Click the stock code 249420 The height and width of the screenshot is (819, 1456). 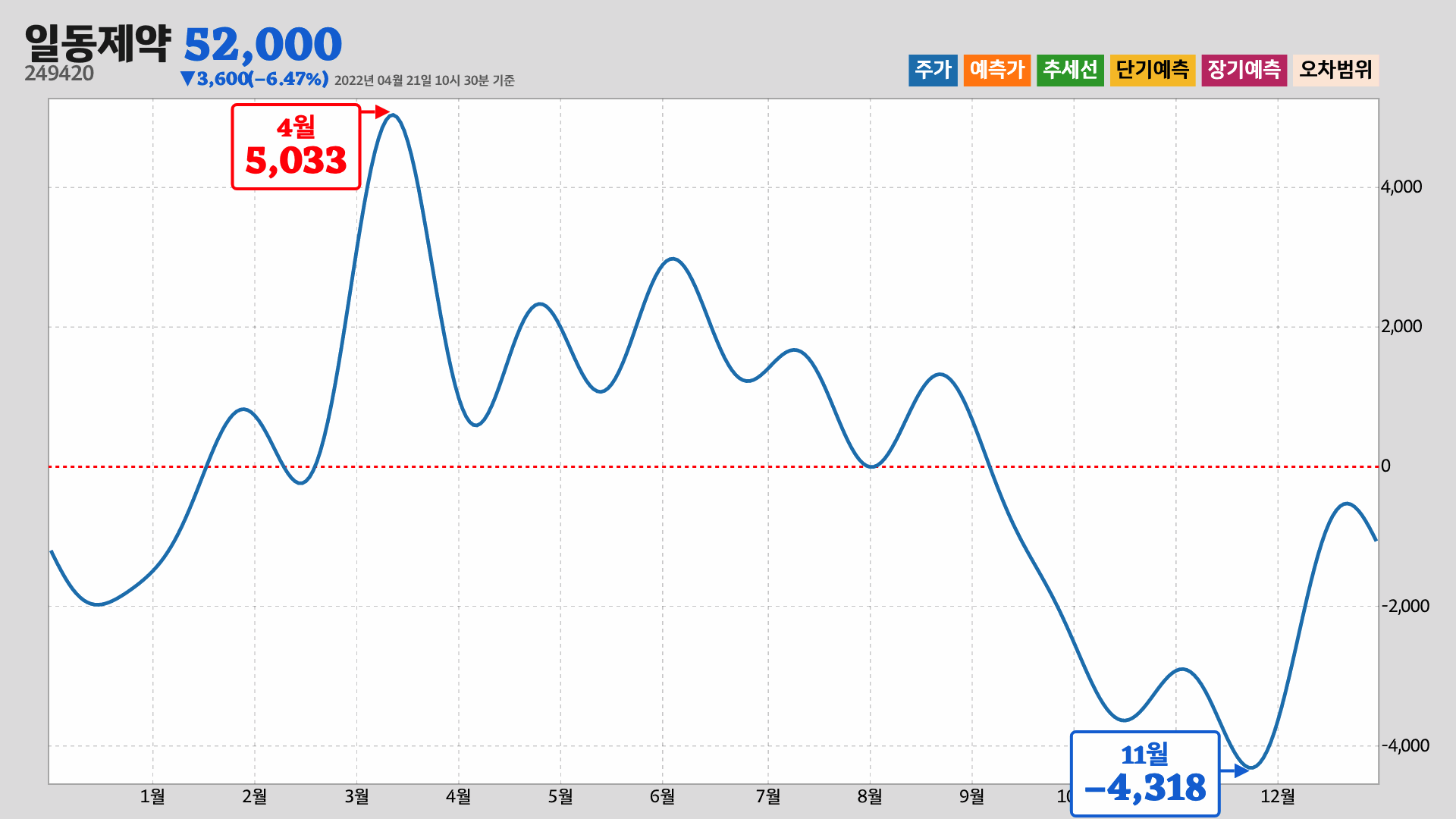59,74
